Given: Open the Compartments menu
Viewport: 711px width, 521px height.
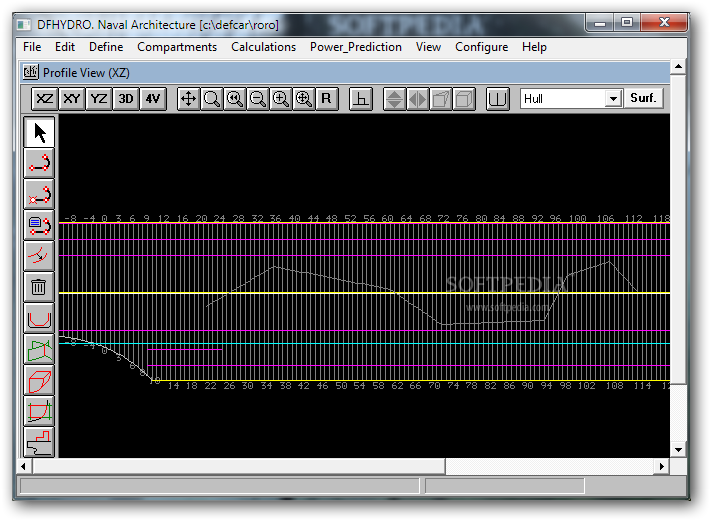Looking at the screenshot, I should point(177,47).
